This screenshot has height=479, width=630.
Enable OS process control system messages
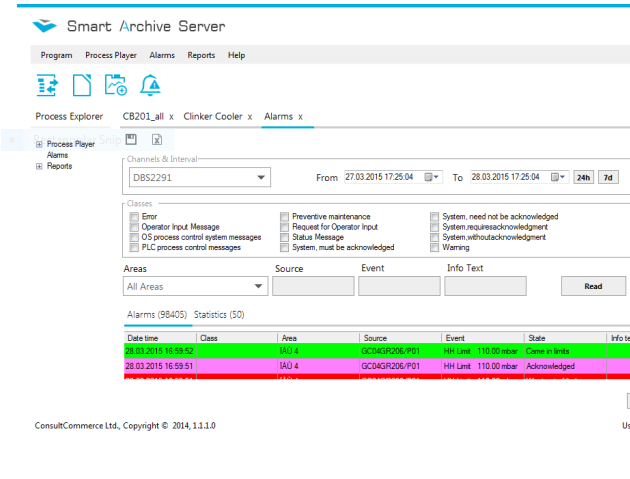click(134, 237)
